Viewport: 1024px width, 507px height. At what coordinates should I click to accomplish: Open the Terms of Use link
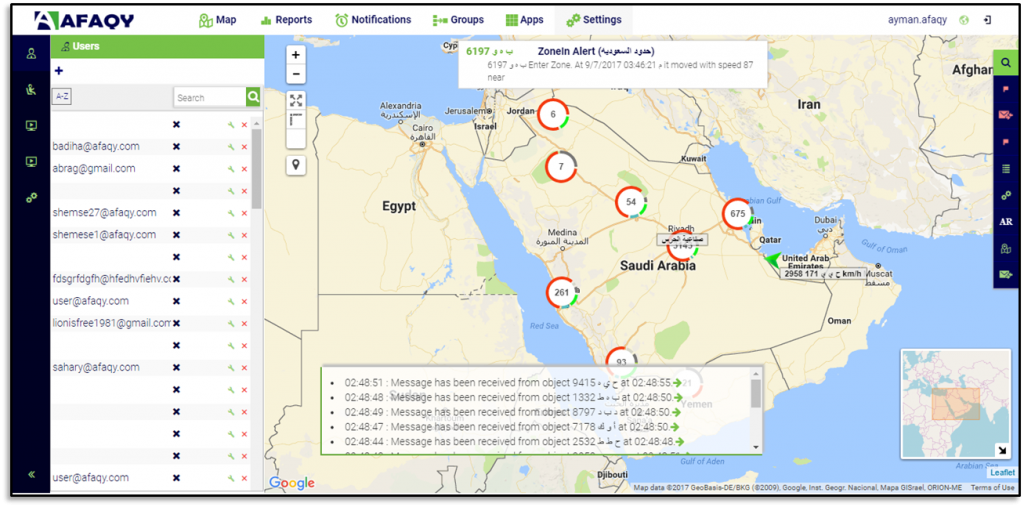[x=992, y=487]
